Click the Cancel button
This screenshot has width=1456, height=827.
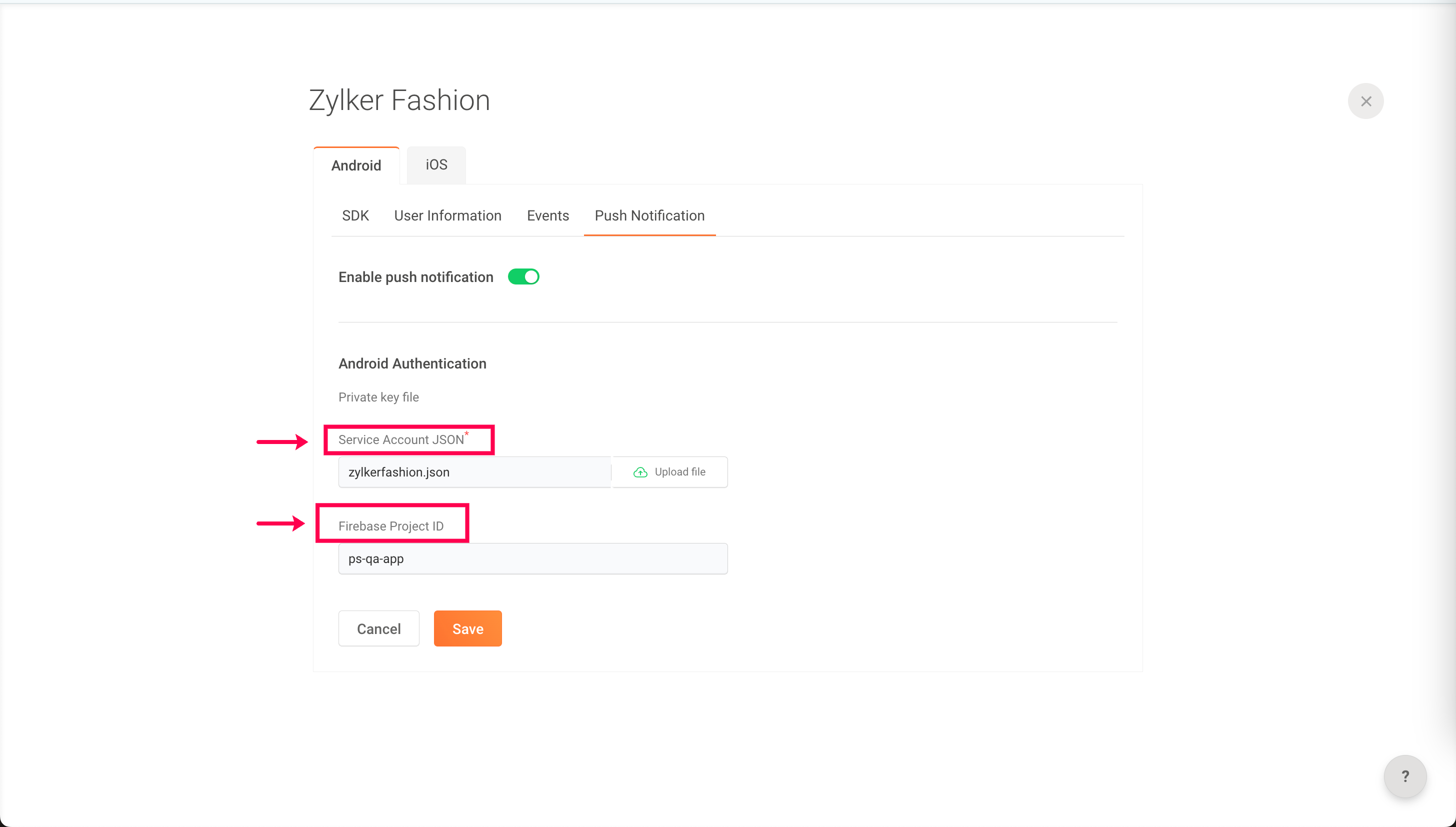tap(378, 628)
